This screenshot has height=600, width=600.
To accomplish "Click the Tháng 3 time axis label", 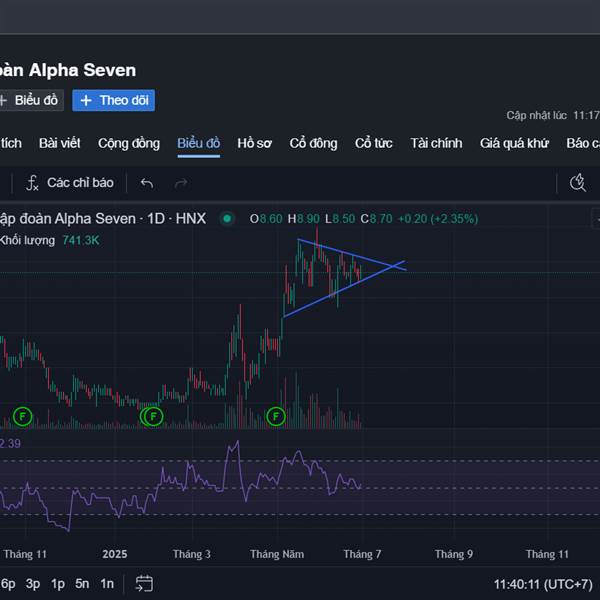I will tap(192, 554).
